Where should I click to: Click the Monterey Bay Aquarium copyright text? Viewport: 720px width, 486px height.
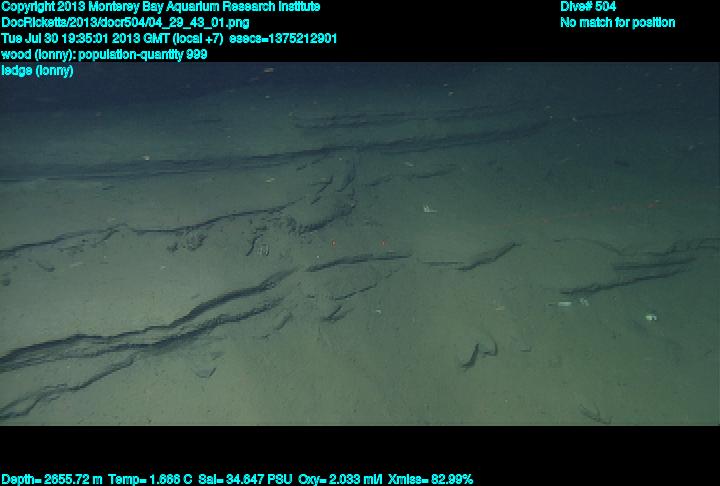pyautogui.click(x=160, y=7)
